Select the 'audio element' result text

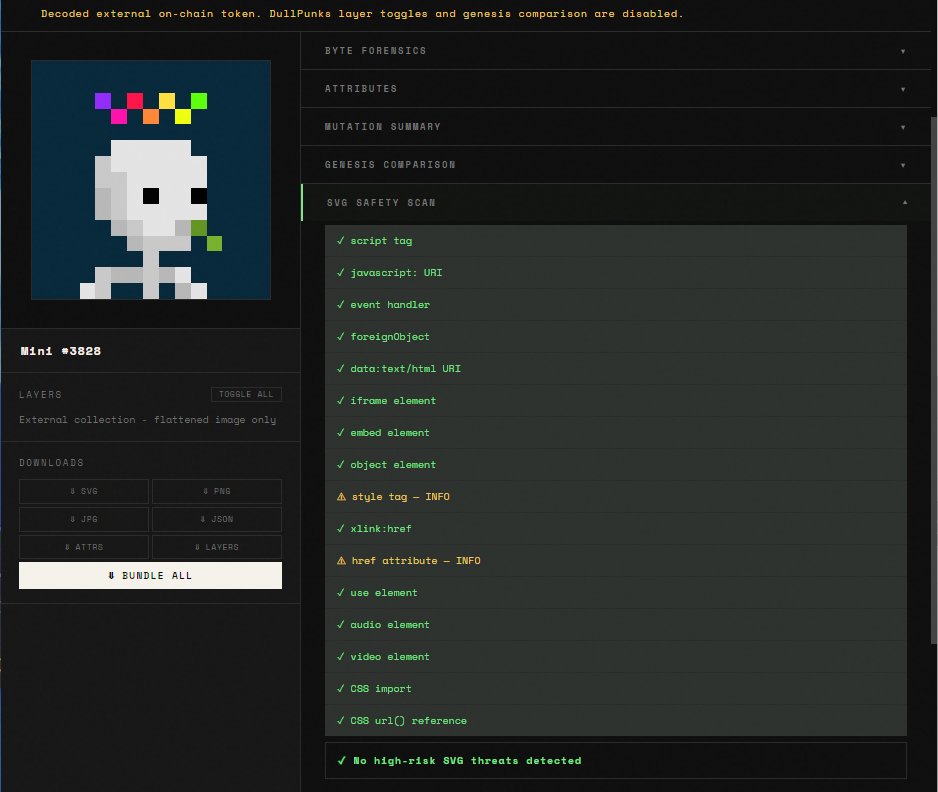[x=389, y=625]
